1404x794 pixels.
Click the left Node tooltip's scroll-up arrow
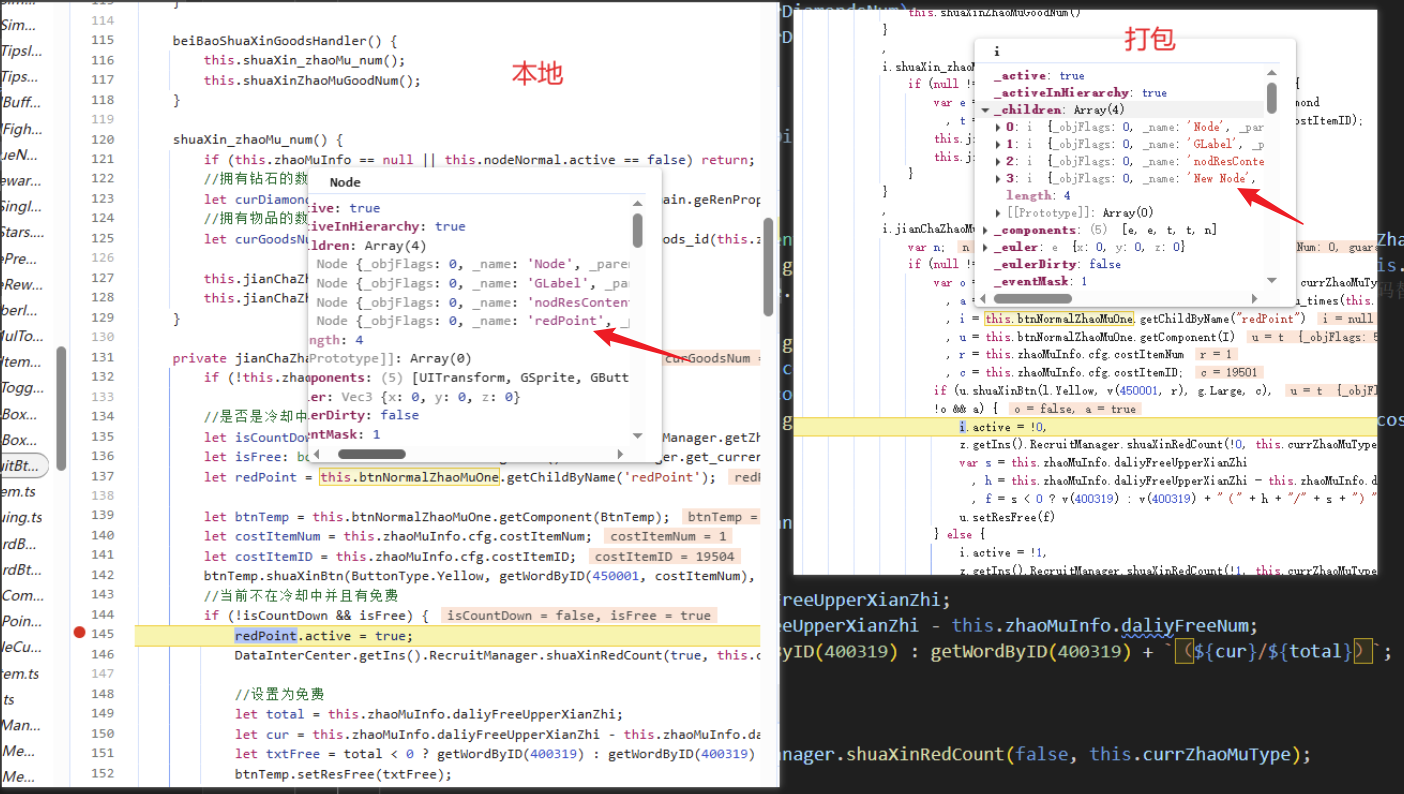pos(637,203)
